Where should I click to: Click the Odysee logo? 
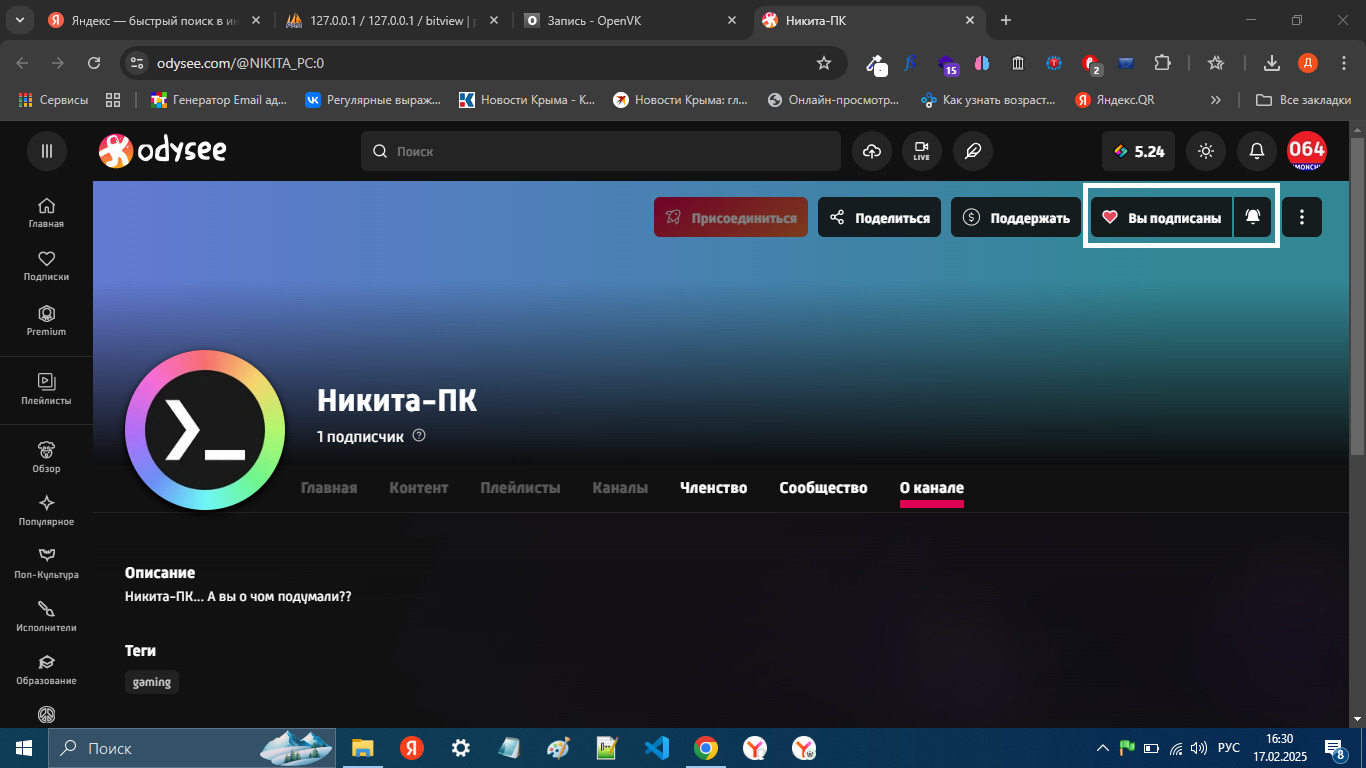163,151
